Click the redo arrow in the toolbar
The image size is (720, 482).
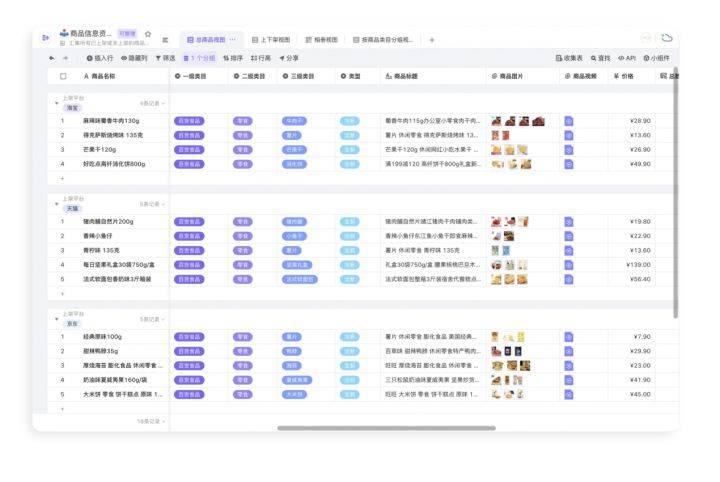65,58
